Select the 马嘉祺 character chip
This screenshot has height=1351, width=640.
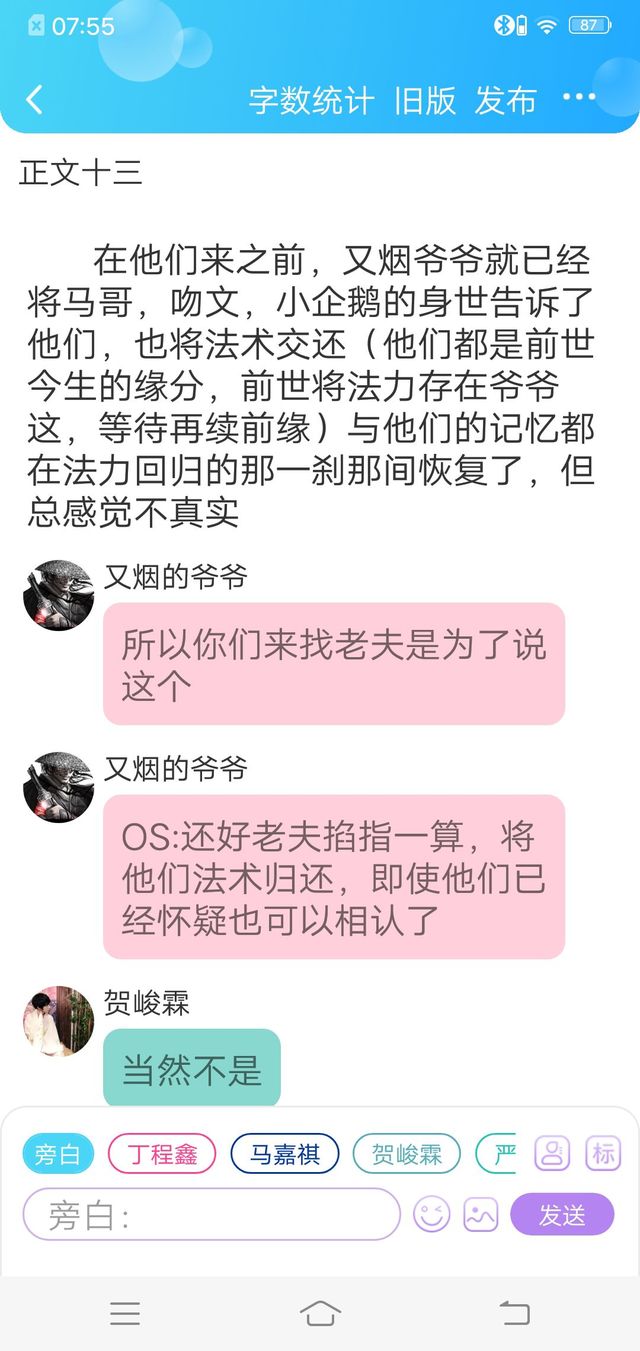coord(285,1154)
